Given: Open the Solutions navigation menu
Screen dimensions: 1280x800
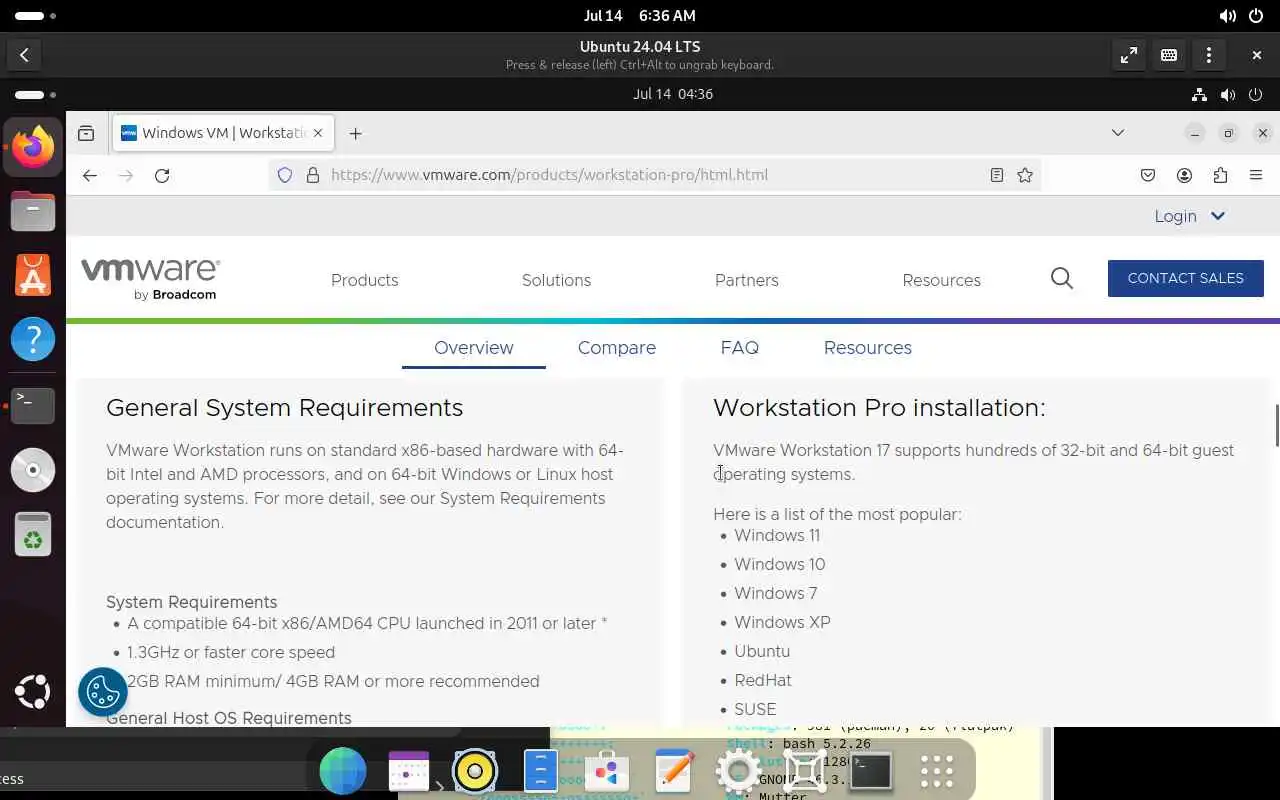Looking at the screenshot, I should pyautogui.click(x=556, y=280).
